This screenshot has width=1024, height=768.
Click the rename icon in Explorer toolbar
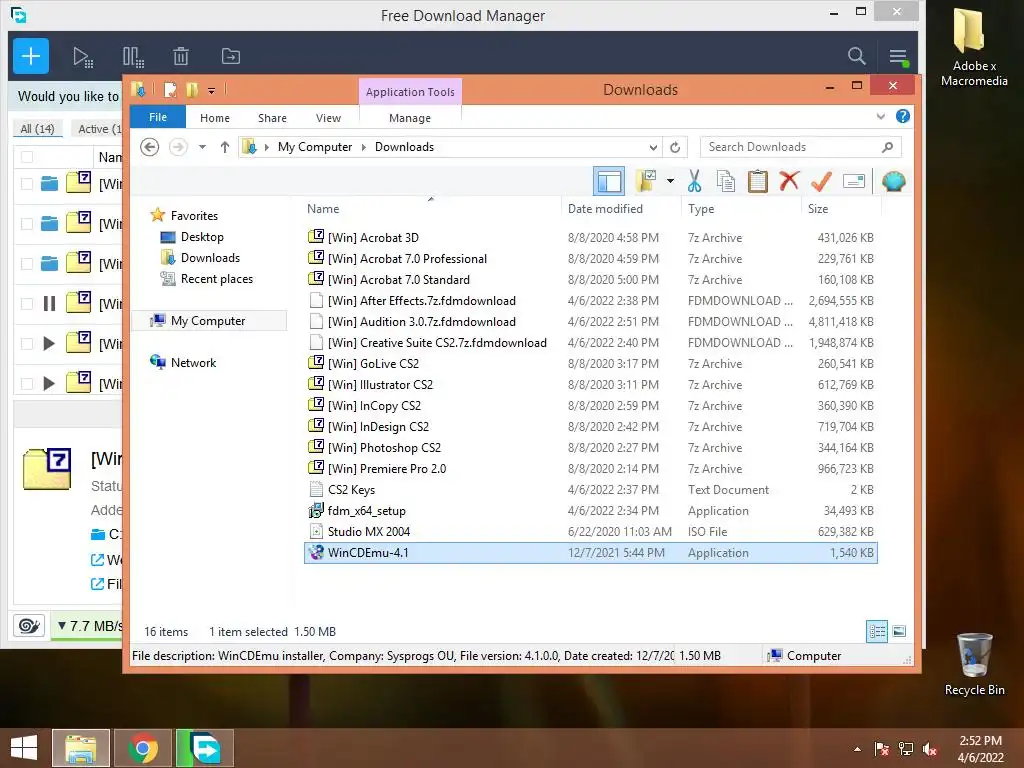coord(854,181)
